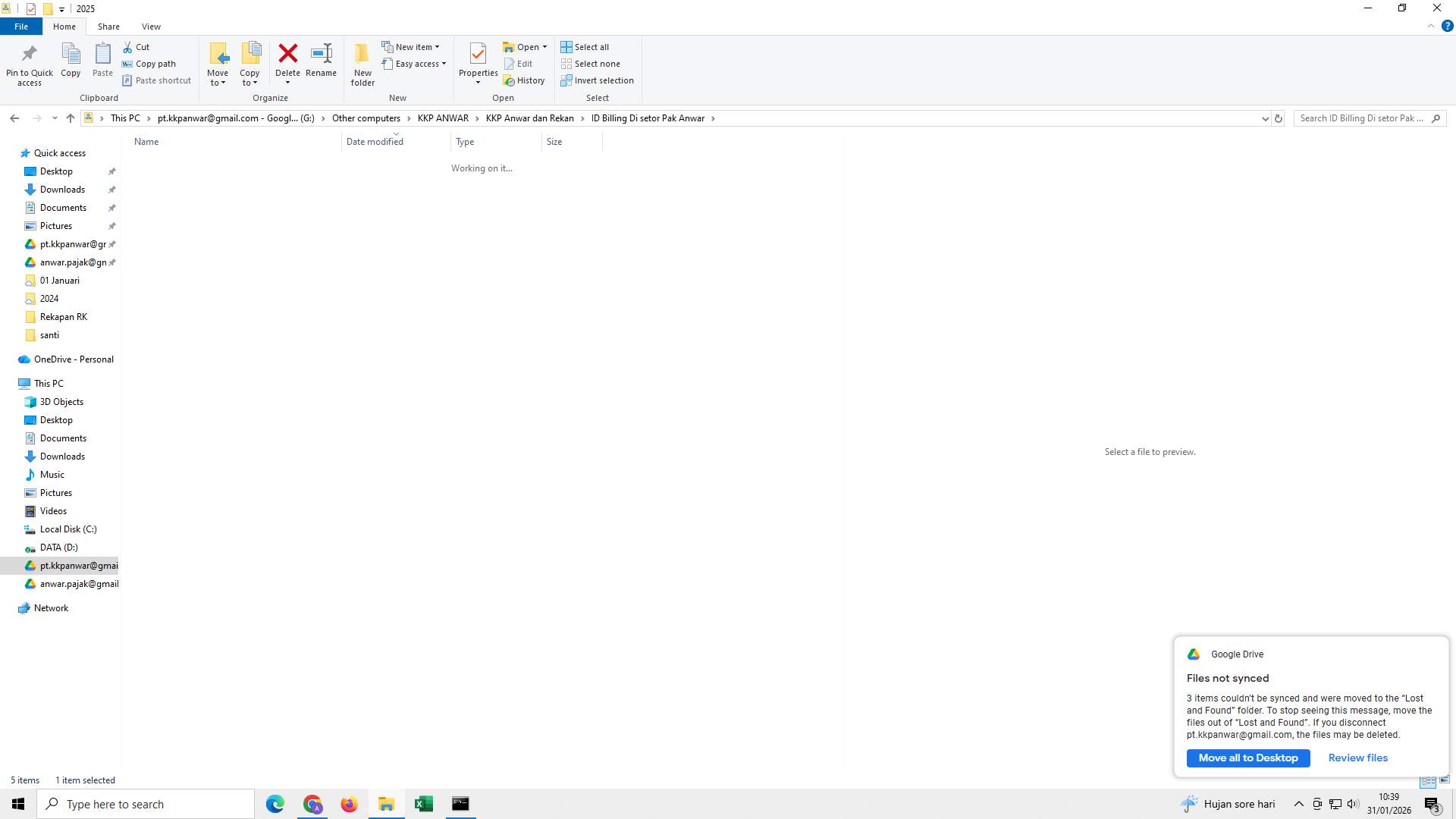Click Move all to Desktop in the notification
The width and height of the screenshot is (1456, 819).
pos(1247,758)
